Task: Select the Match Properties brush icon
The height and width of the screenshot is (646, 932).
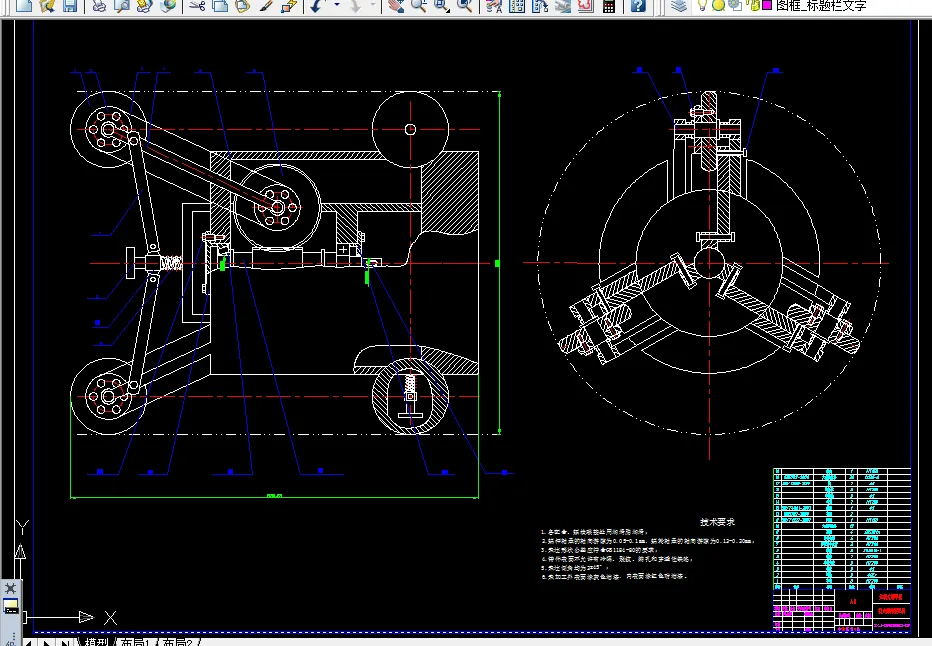Action: pyautogui.click(x=266, y=5)
